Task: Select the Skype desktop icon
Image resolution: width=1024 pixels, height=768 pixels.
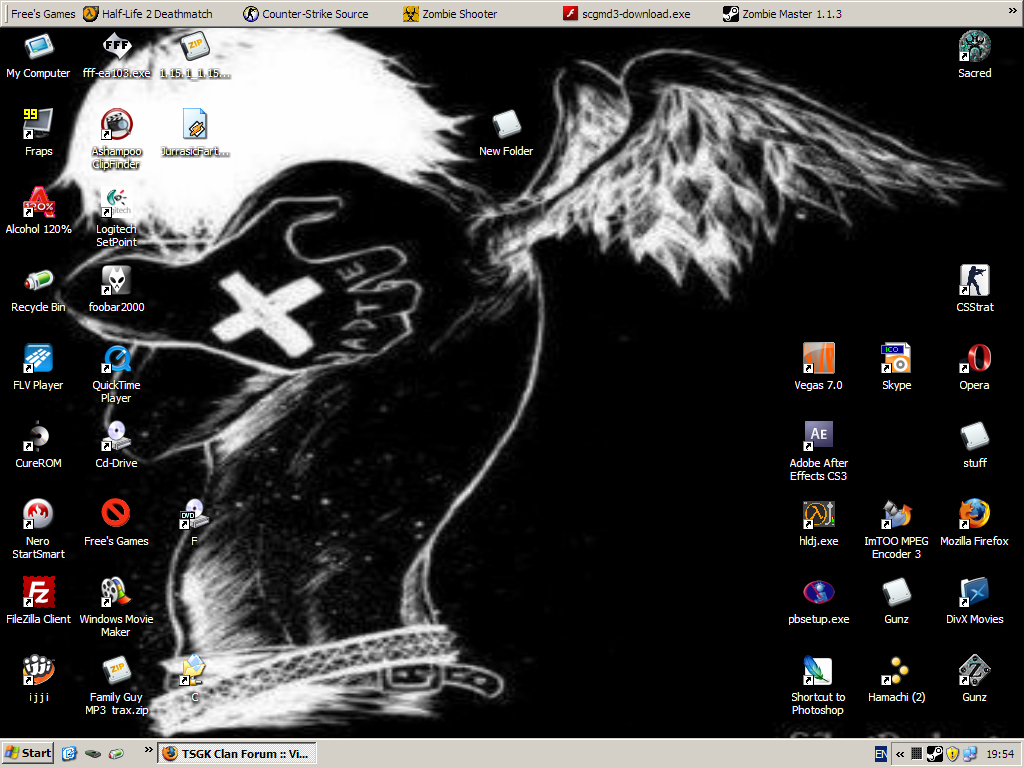Action: 896,359
